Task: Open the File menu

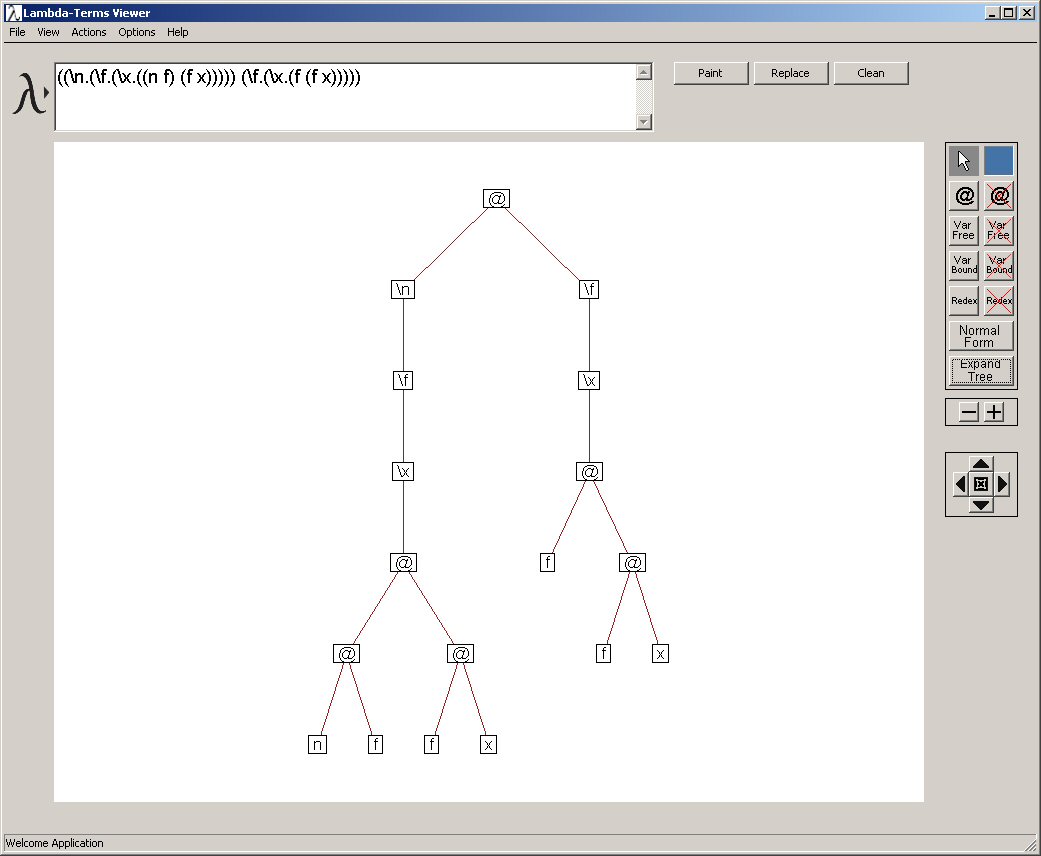Action: coord(17,32)
